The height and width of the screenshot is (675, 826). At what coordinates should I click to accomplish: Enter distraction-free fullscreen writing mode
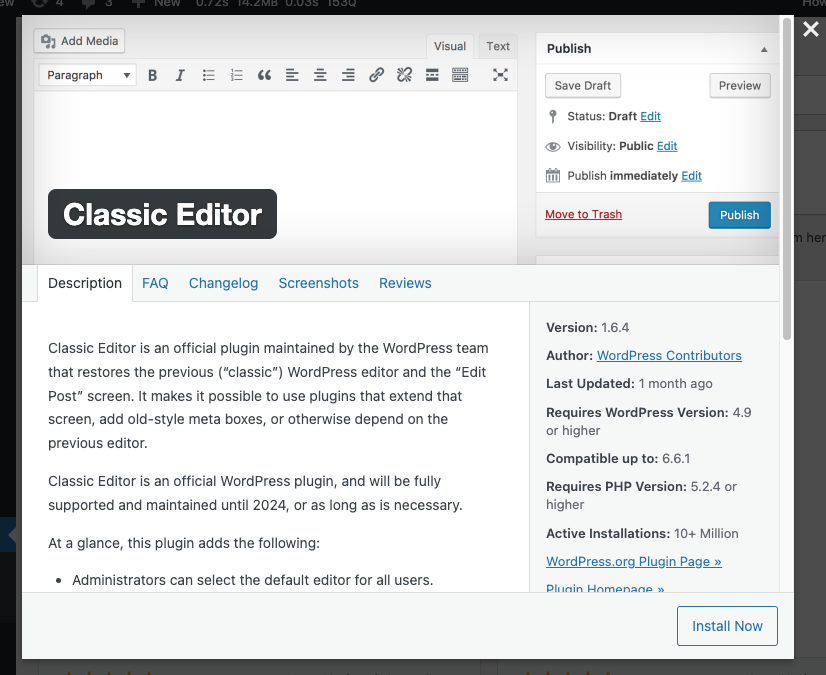(500, 75)
